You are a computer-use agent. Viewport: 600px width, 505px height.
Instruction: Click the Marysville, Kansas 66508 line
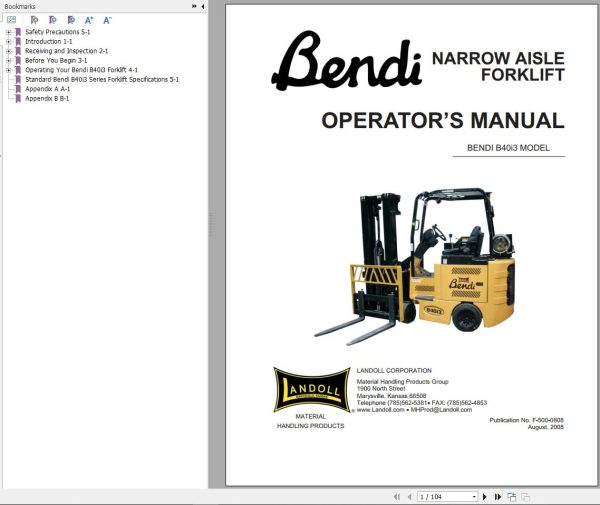391,396
